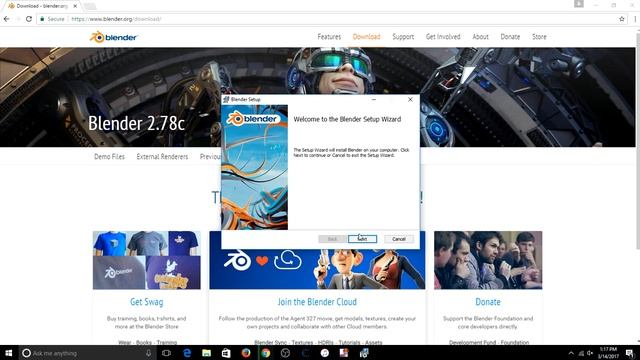
Task: Minimize the Blender Setup dialog
Action: pyautogui.click(x=373, y=99)
